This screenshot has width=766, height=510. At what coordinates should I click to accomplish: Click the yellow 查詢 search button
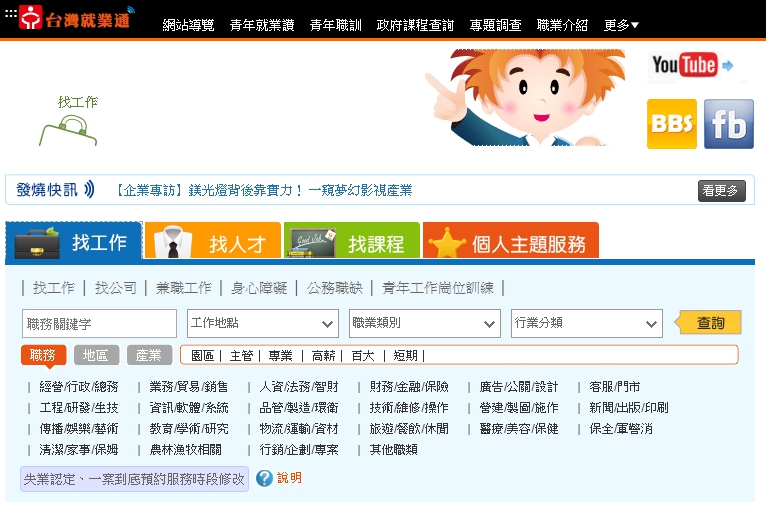[708, 323]
